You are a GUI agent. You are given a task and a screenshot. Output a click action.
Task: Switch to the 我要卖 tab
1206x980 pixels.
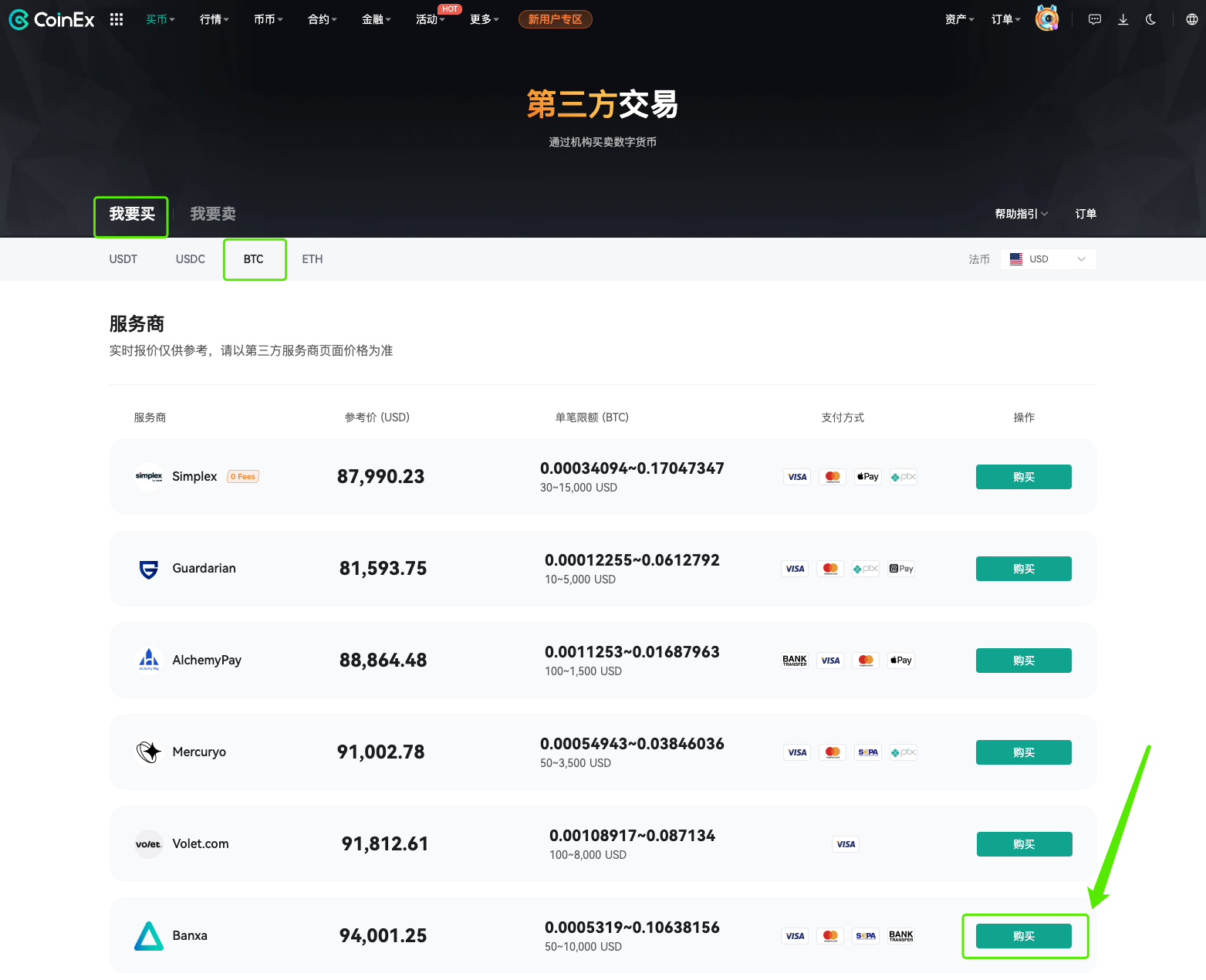coord(213,214)
